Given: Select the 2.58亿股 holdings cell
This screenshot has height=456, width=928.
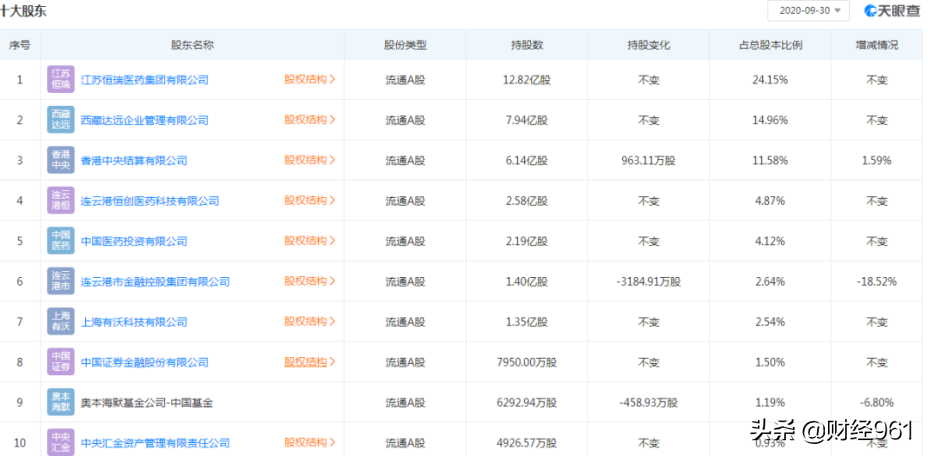Looking at the screenshot, I should pos(527,201).
